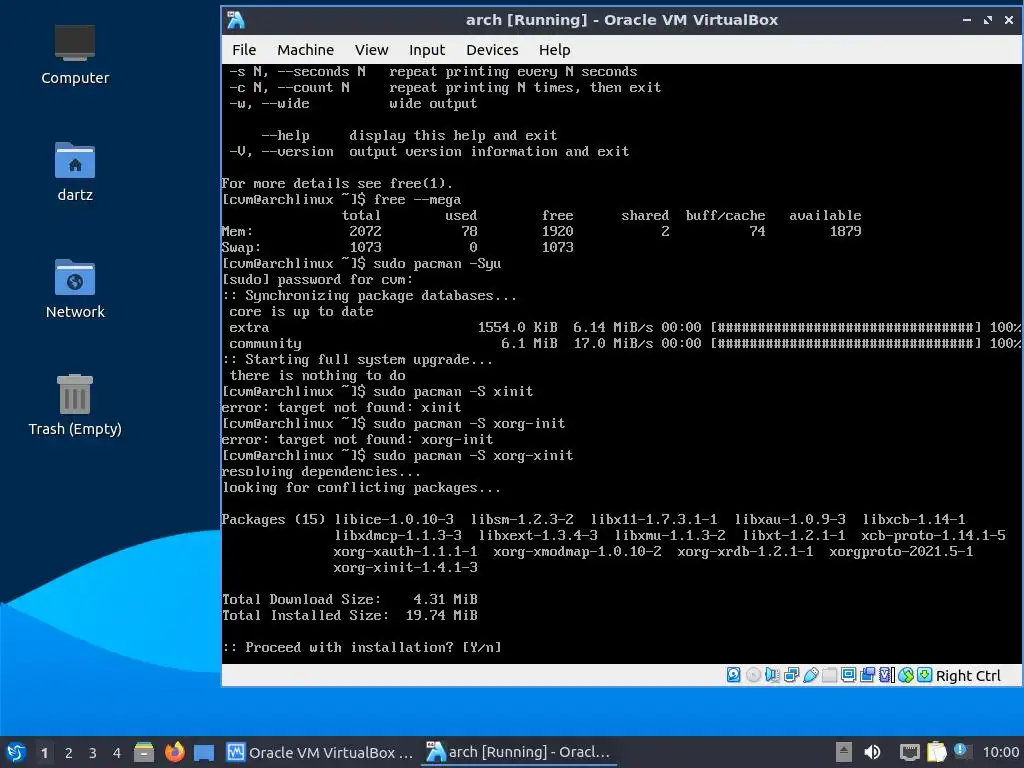The height and width of the screenshot is (768, 1024).
Task: Click the 'Total Download Size: 4.31 MiB' line
Action: pyautogui.click(x=350, y=600)
